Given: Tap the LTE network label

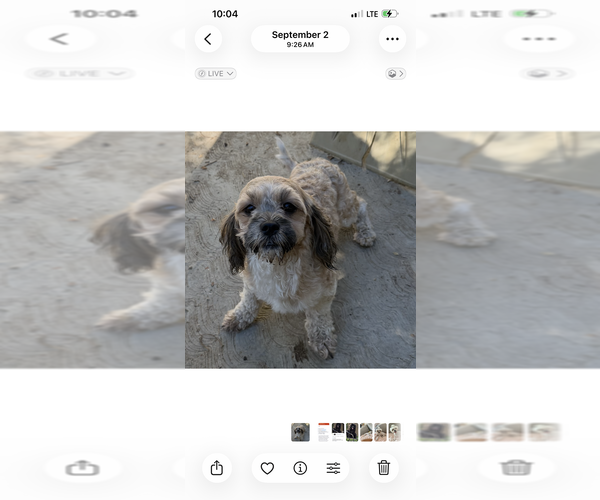Looking at the screenshot, I should click(372, 14).
